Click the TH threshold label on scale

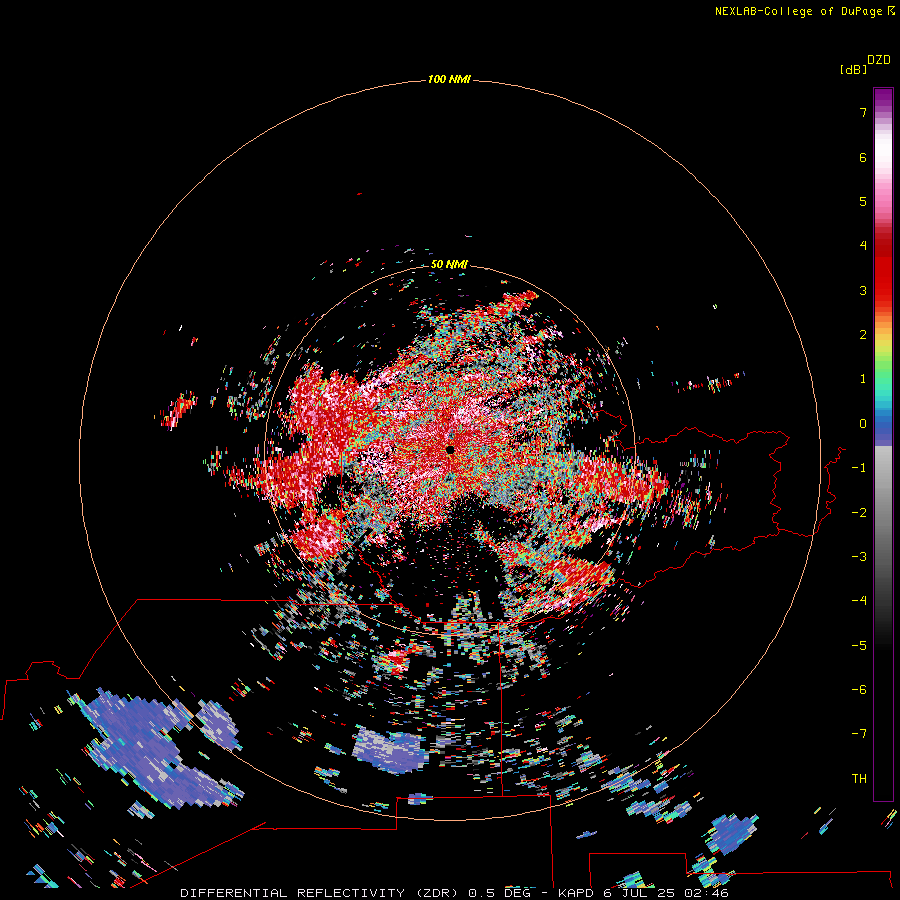coord(859,779)
